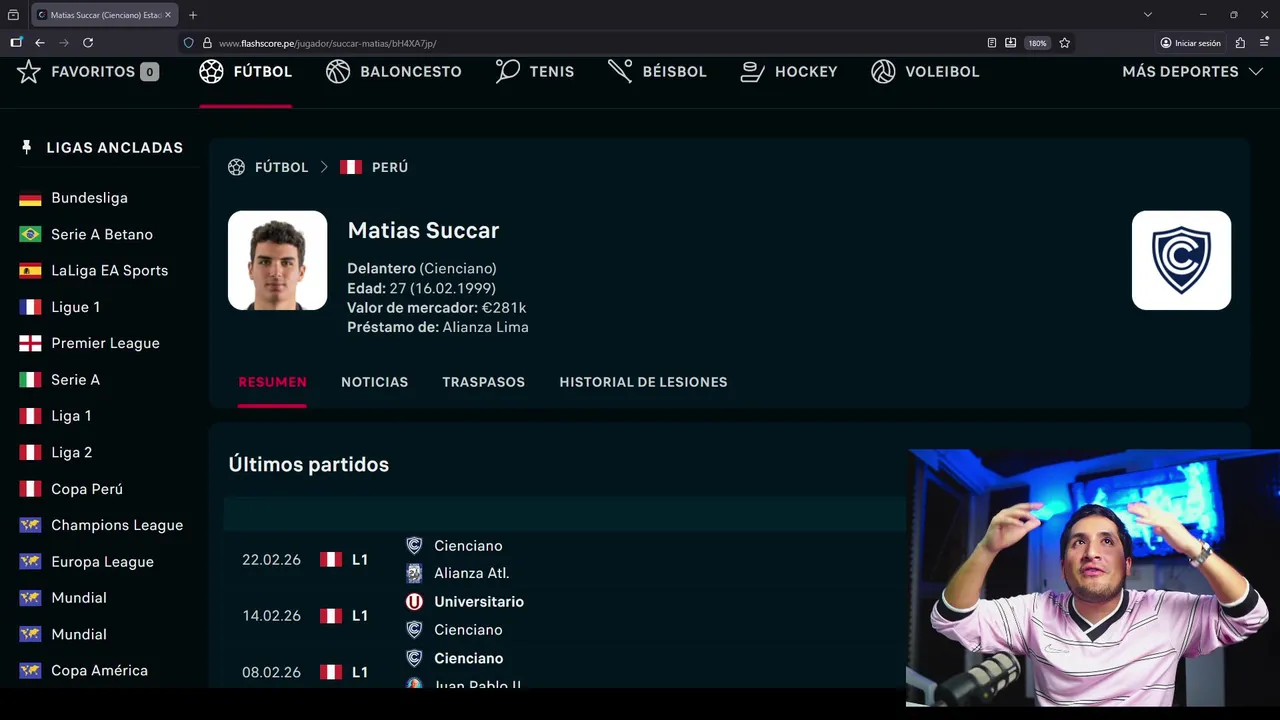1280x720 pixels.
Task: Click Alianza Lima loan club text
Action: coord(485,327)
